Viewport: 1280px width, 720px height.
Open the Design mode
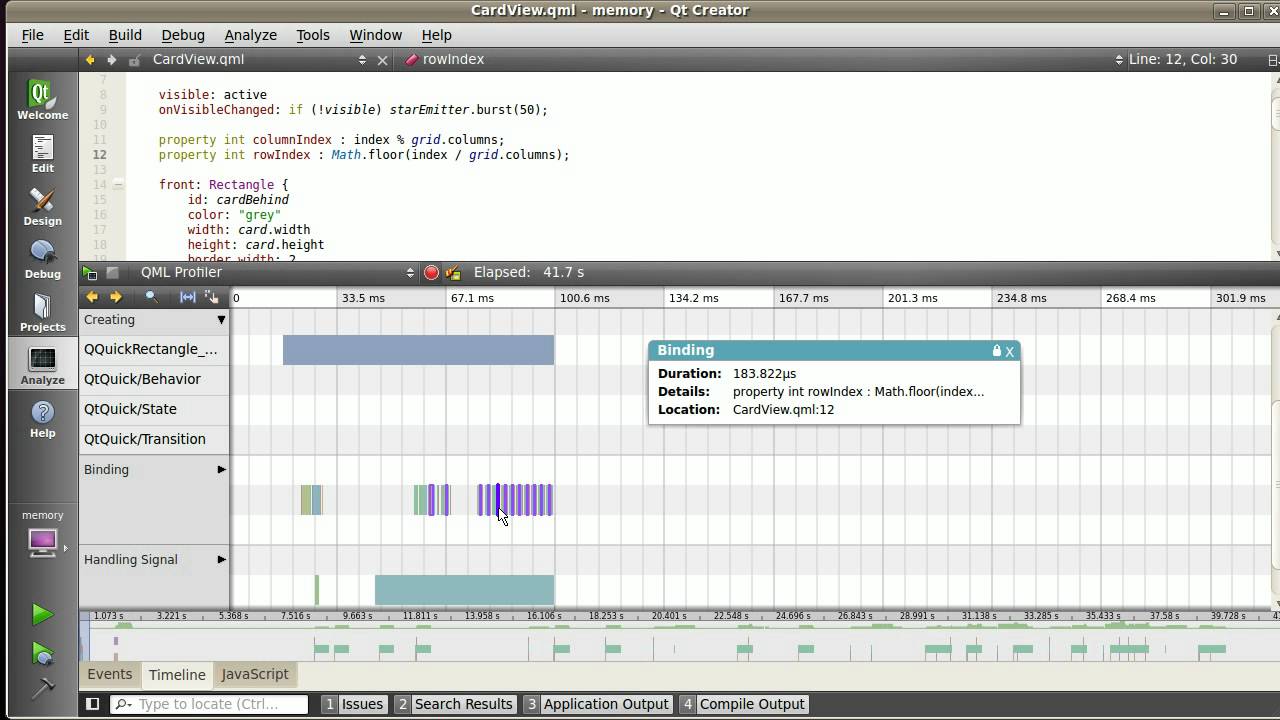(42, 207)
